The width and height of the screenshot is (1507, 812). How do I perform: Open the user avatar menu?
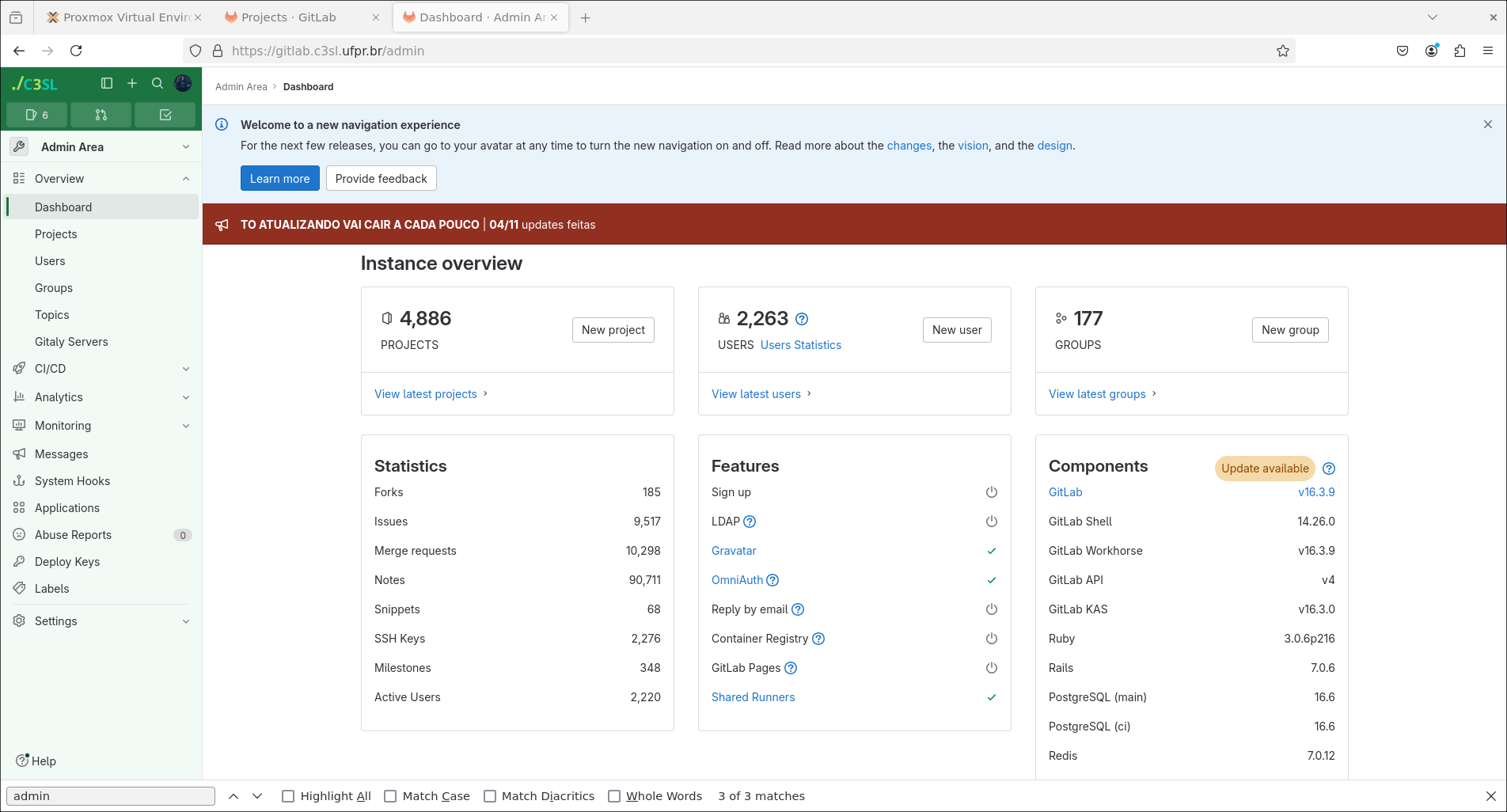(x=183, y=83)
